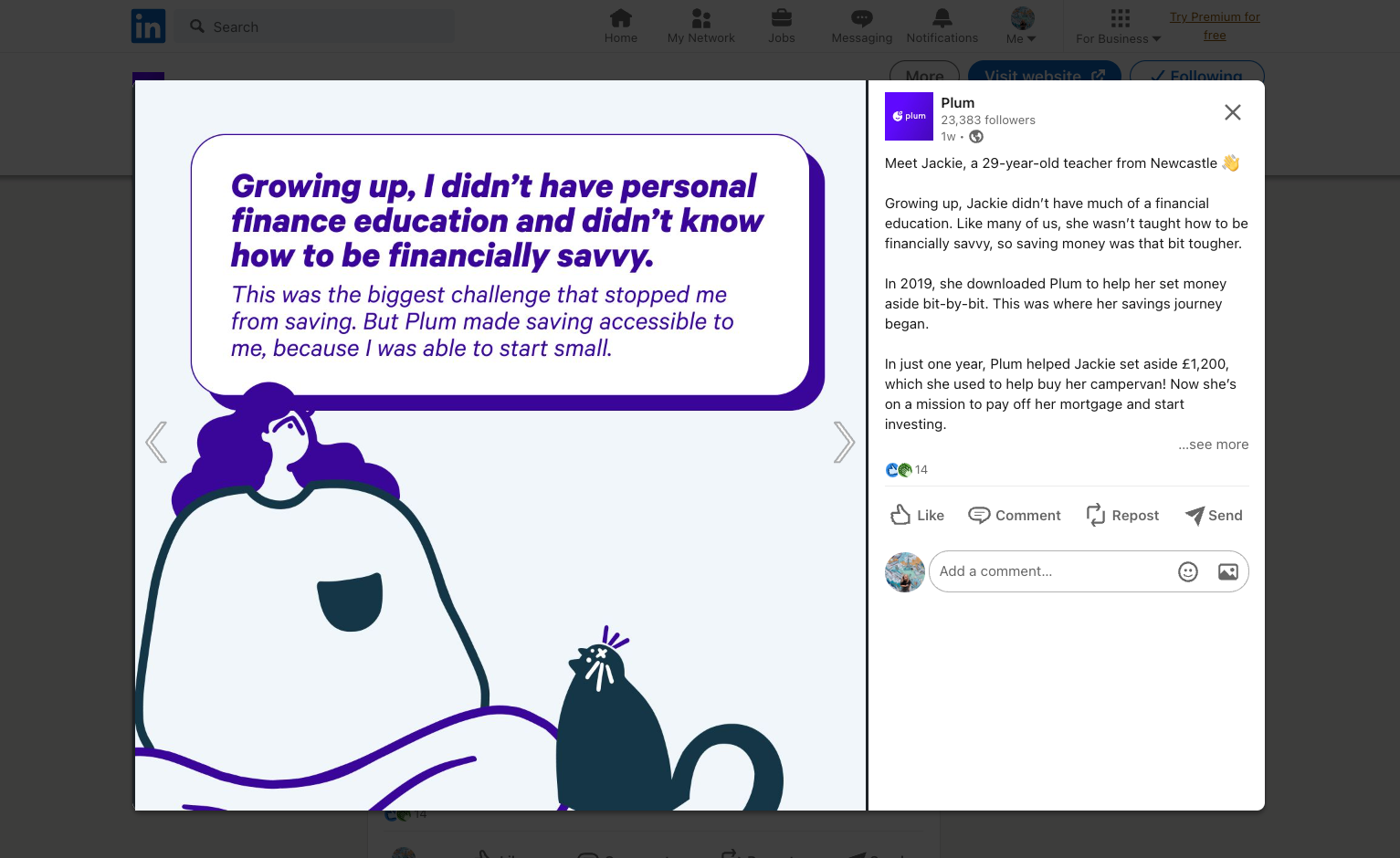Viewport: 1400px width, 858px height.
Task: View Notifications bell
Action: 942,26
